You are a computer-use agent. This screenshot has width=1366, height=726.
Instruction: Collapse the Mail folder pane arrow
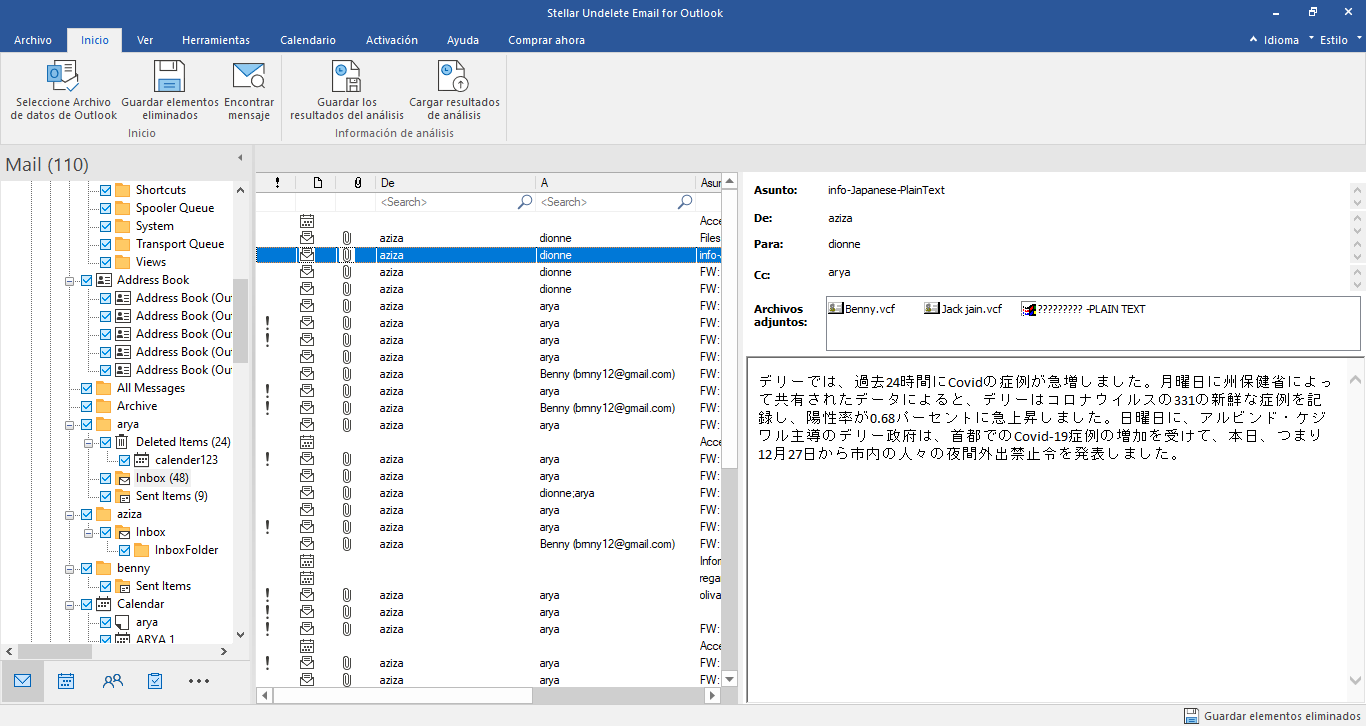(x=240, y=158)
